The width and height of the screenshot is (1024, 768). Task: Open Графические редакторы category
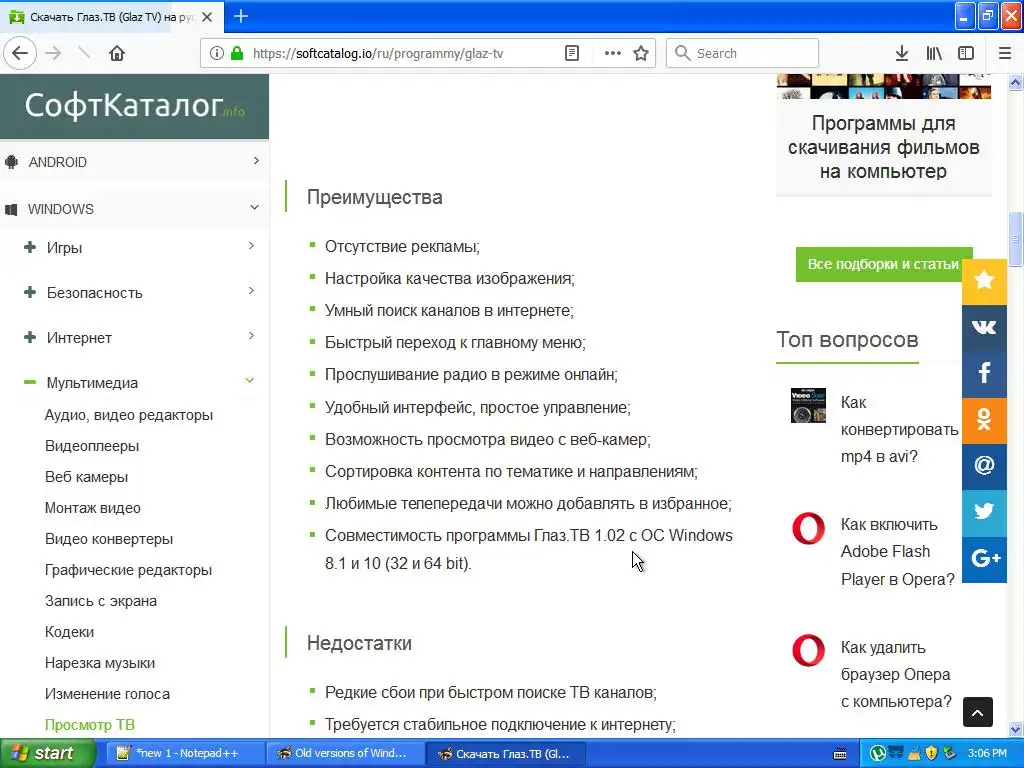tap(129, 570)
